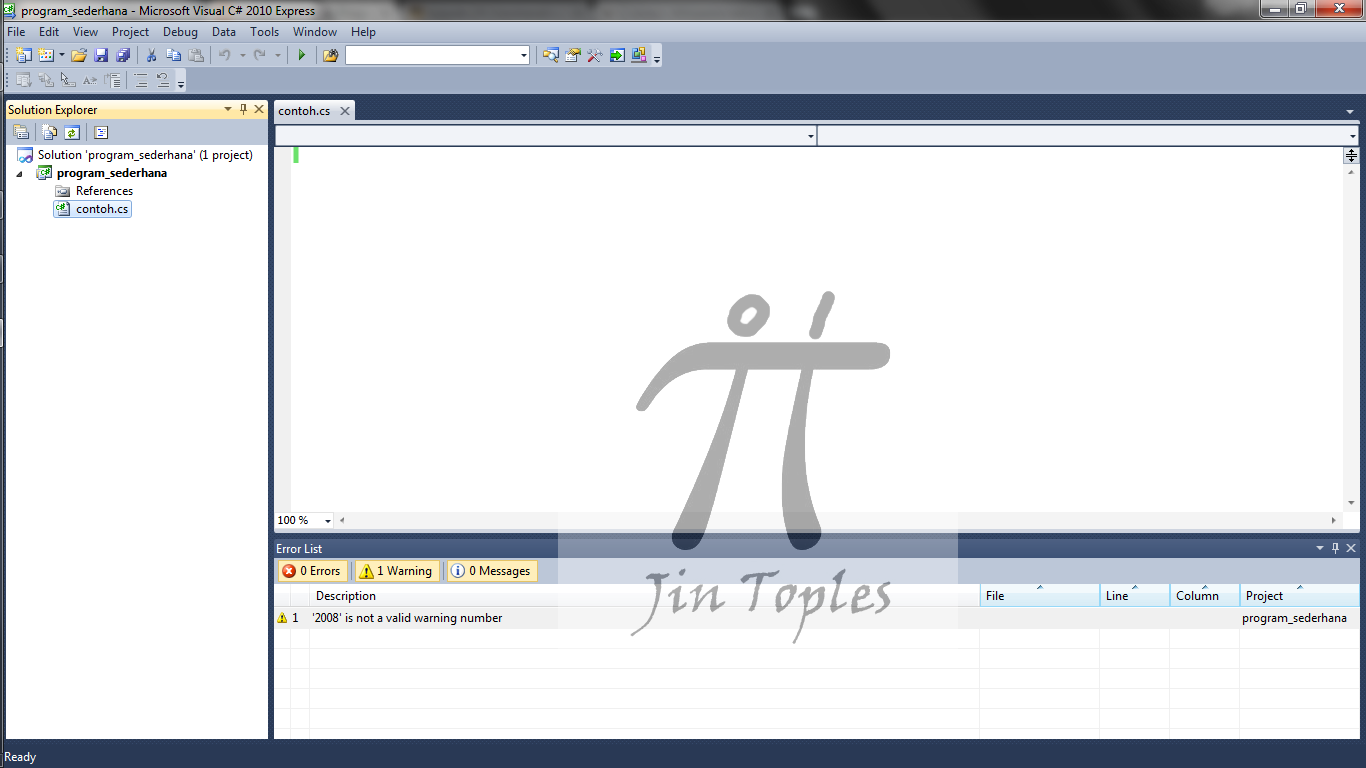The width and height of the screenshot is (1366, 768).
Task: Sort Error List by Description column
Action: pos(645,596)
